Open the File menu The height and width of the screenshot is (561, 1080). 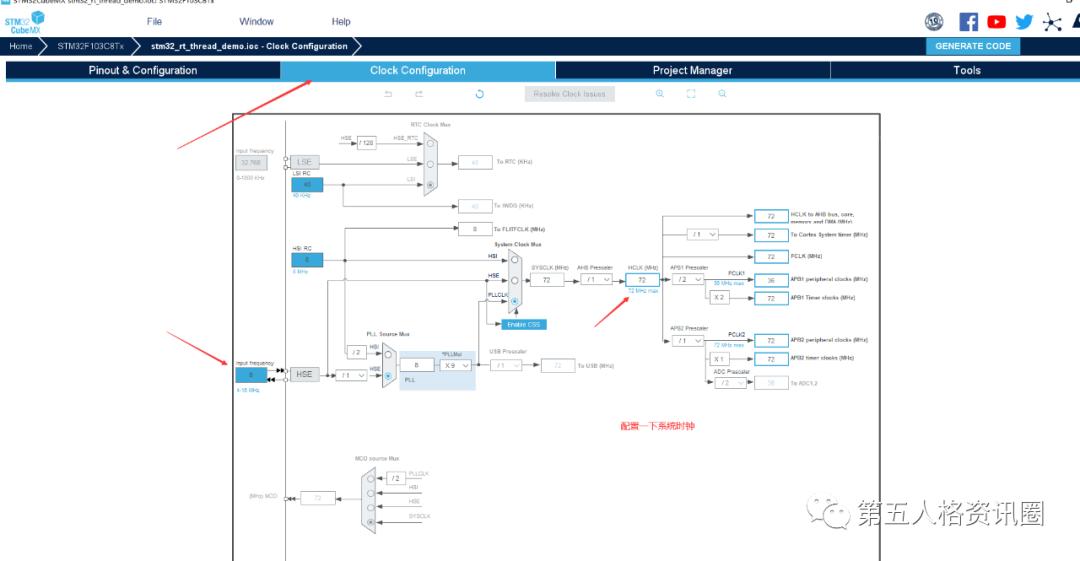pyautogui.click(x=154, y=22)
